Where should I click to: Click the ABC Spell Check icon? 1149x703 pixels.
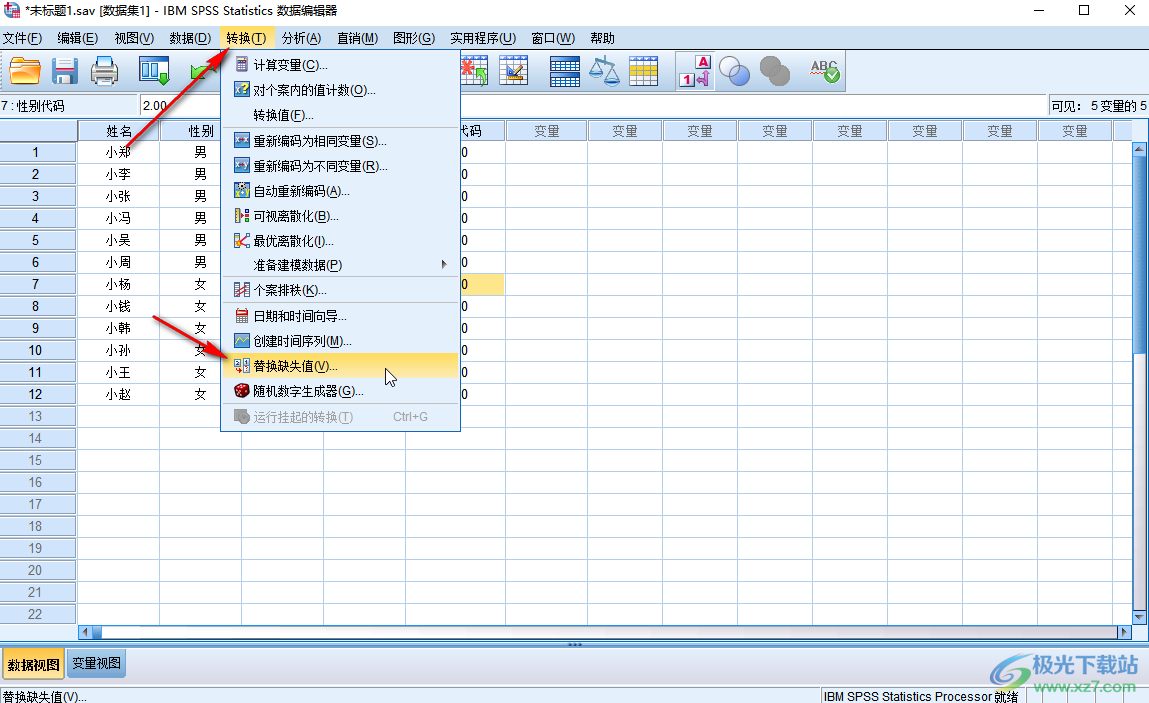point(825,71)
